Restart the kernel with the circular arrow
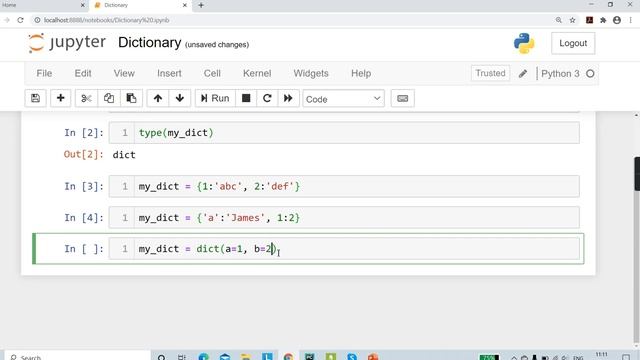Screen dimensions: 640x360 [267, 98]
